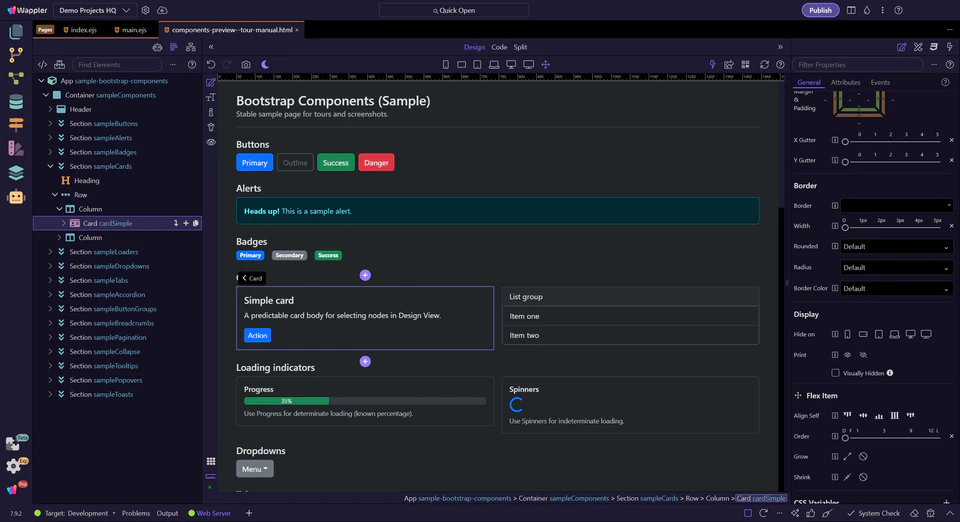This screenshot has height=522, width=960.
Task: Select the laptop viewport size icon
Action: 493,64
